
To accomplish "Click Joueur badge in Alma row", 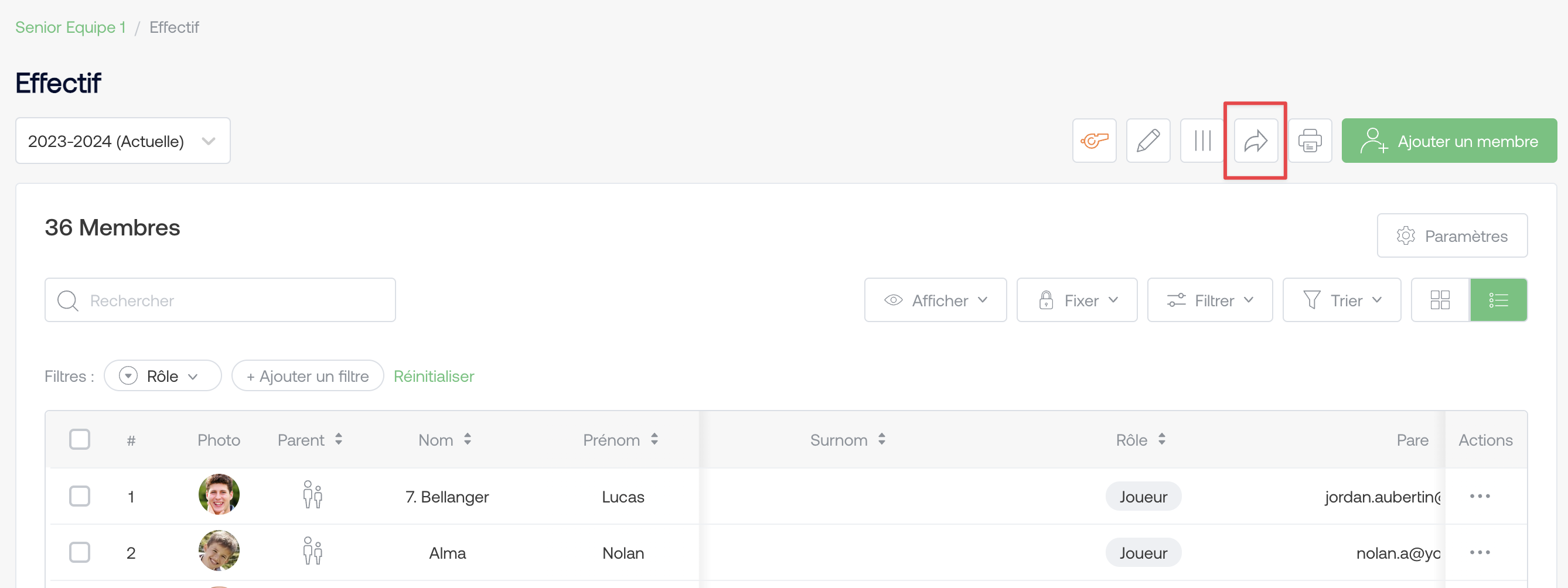I will [x=1143, y=553].
